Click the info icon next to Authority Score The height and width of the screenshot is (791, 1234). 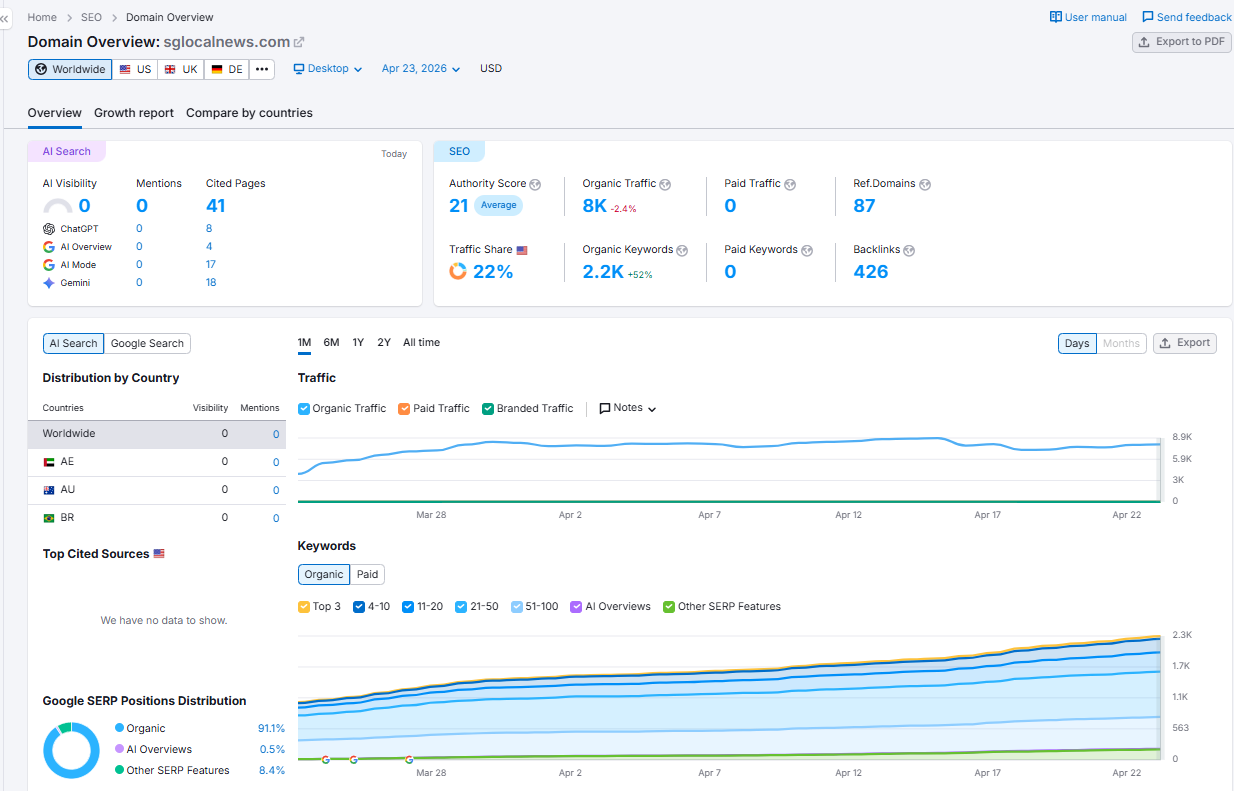click(x=535, y=184)
